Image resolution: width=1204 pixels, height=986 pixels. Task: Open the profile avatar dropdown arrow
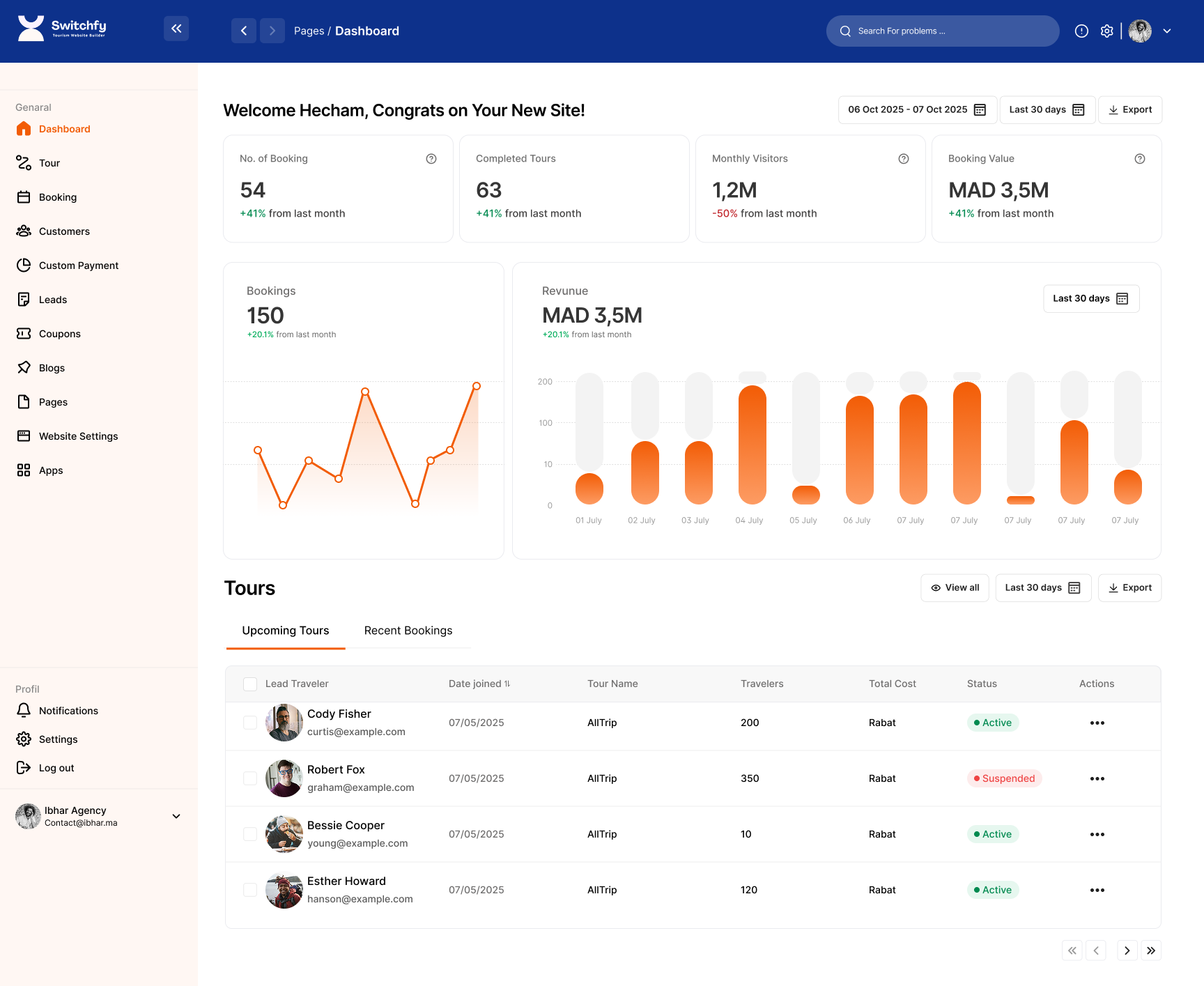[x=1167, y=31]
